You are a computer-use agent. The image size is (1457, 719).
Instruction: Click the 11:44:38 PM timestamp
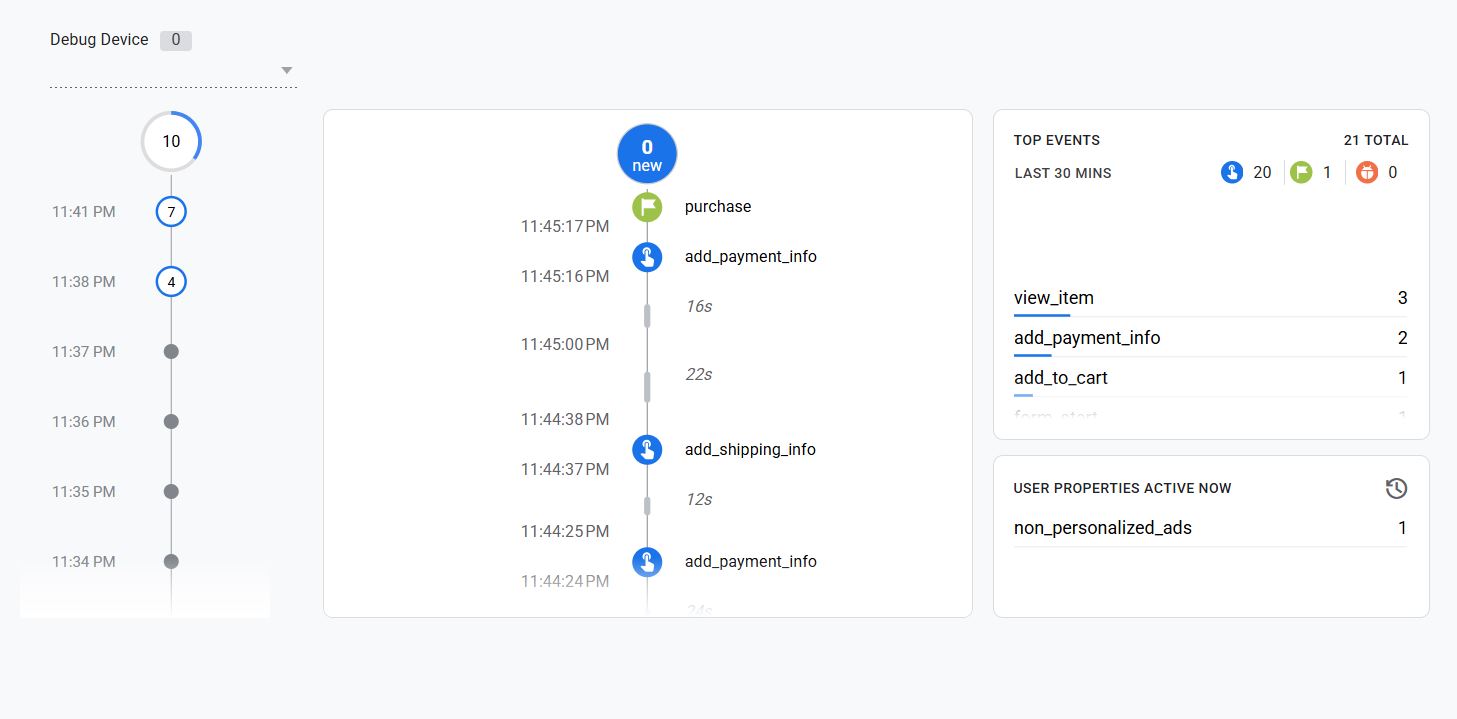tap(565, 420)
